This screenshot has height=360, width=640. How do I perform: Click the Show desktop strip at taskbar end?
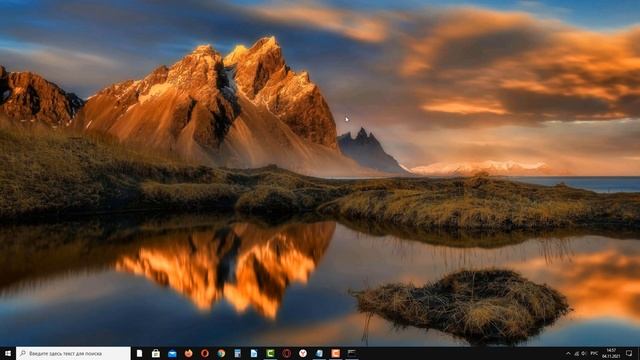[x=639, y=353]
